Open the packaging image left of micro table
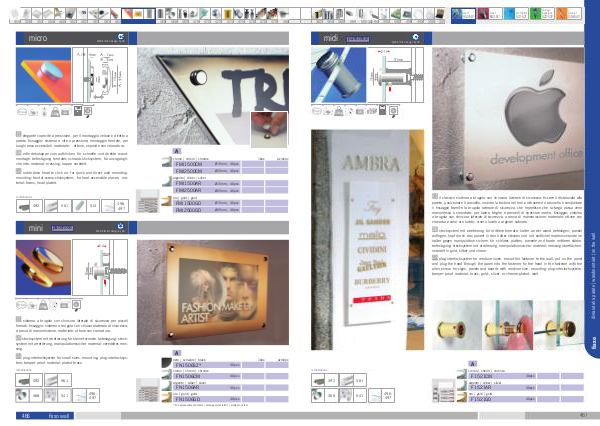 [148, 201]
